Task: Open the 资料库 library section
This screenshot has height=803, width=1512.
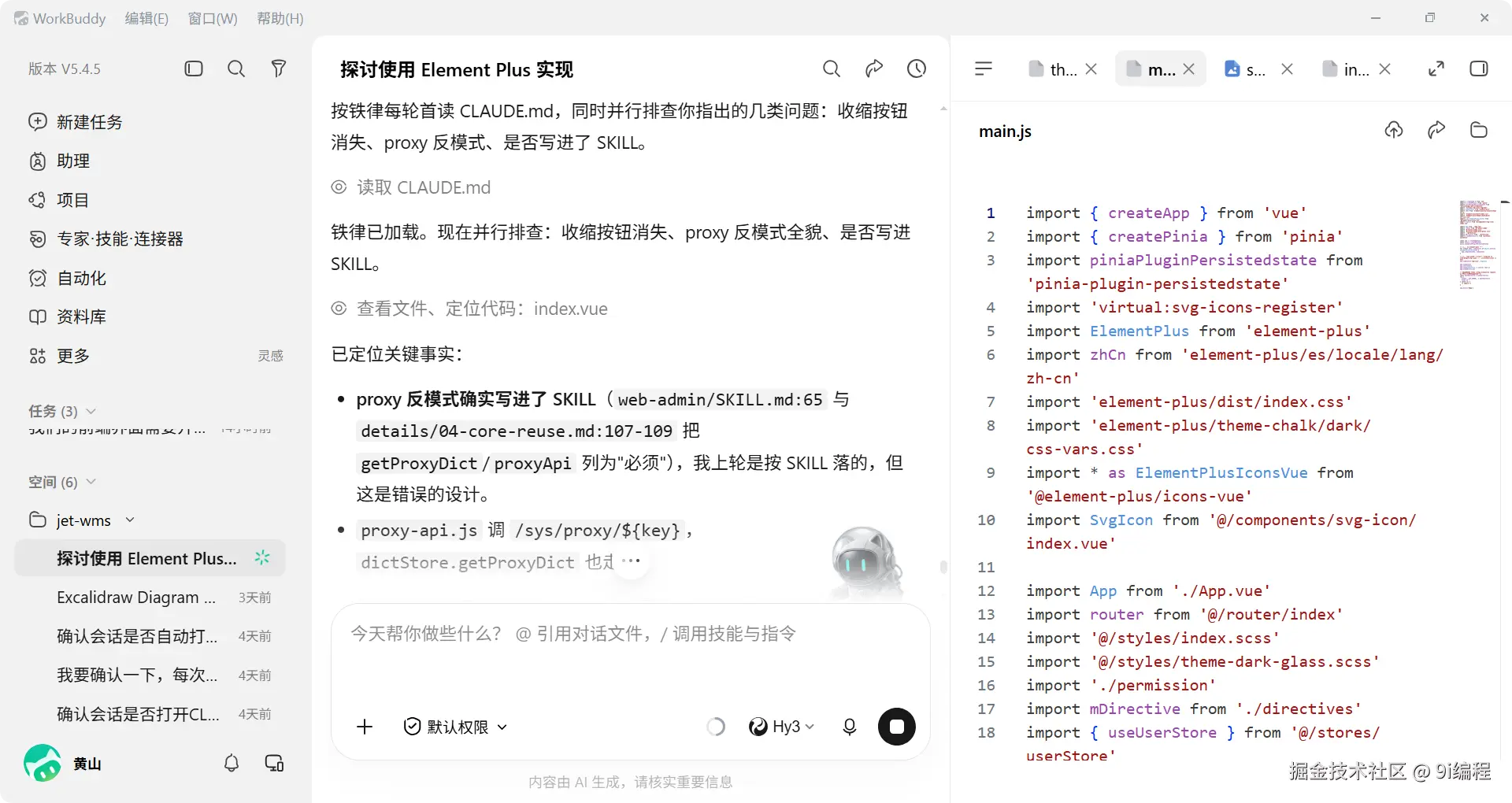Action: [68, 316]
